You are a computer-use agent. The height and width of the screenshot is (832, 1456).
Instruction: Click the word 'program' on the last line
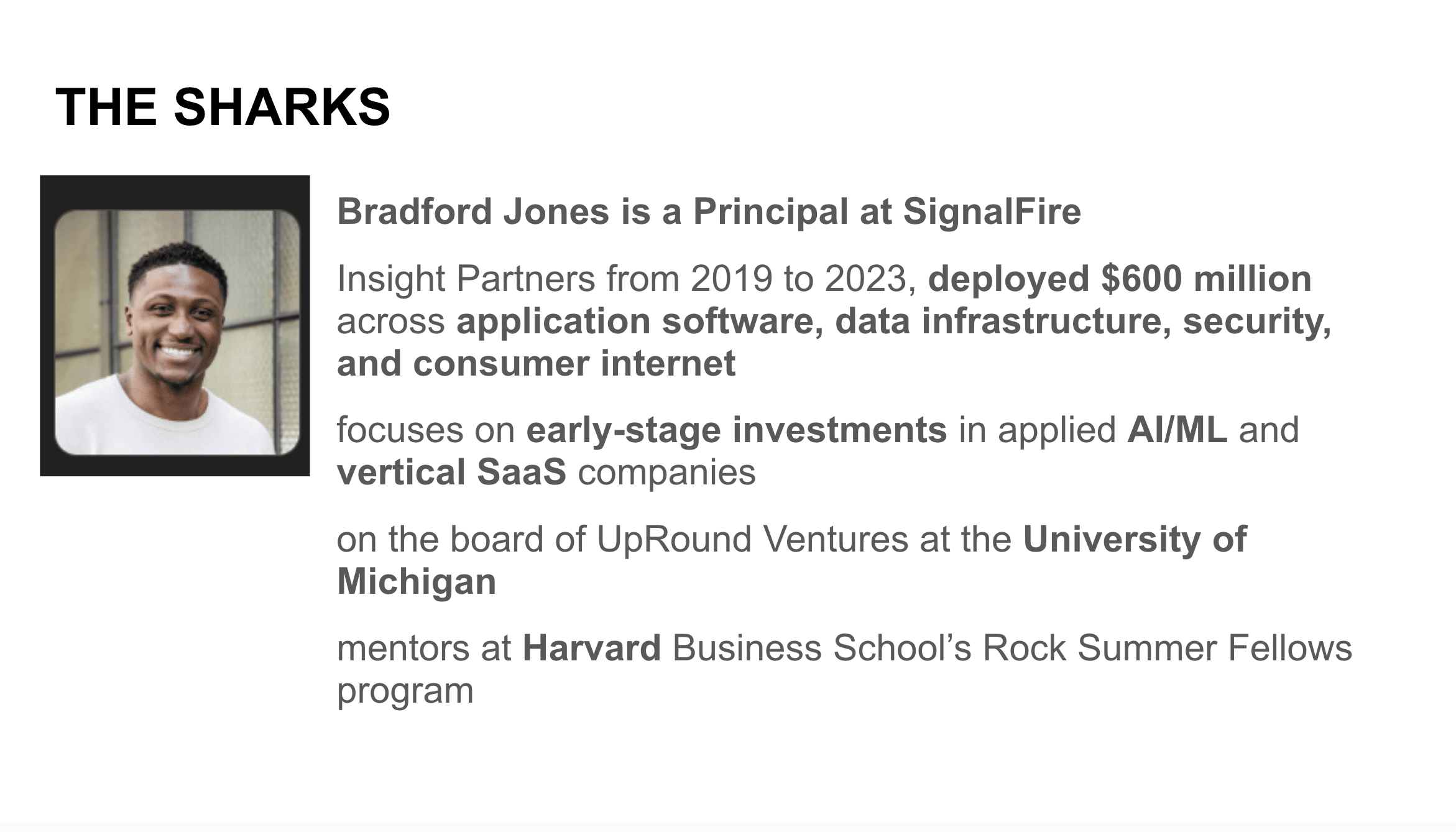coord(405,691)
